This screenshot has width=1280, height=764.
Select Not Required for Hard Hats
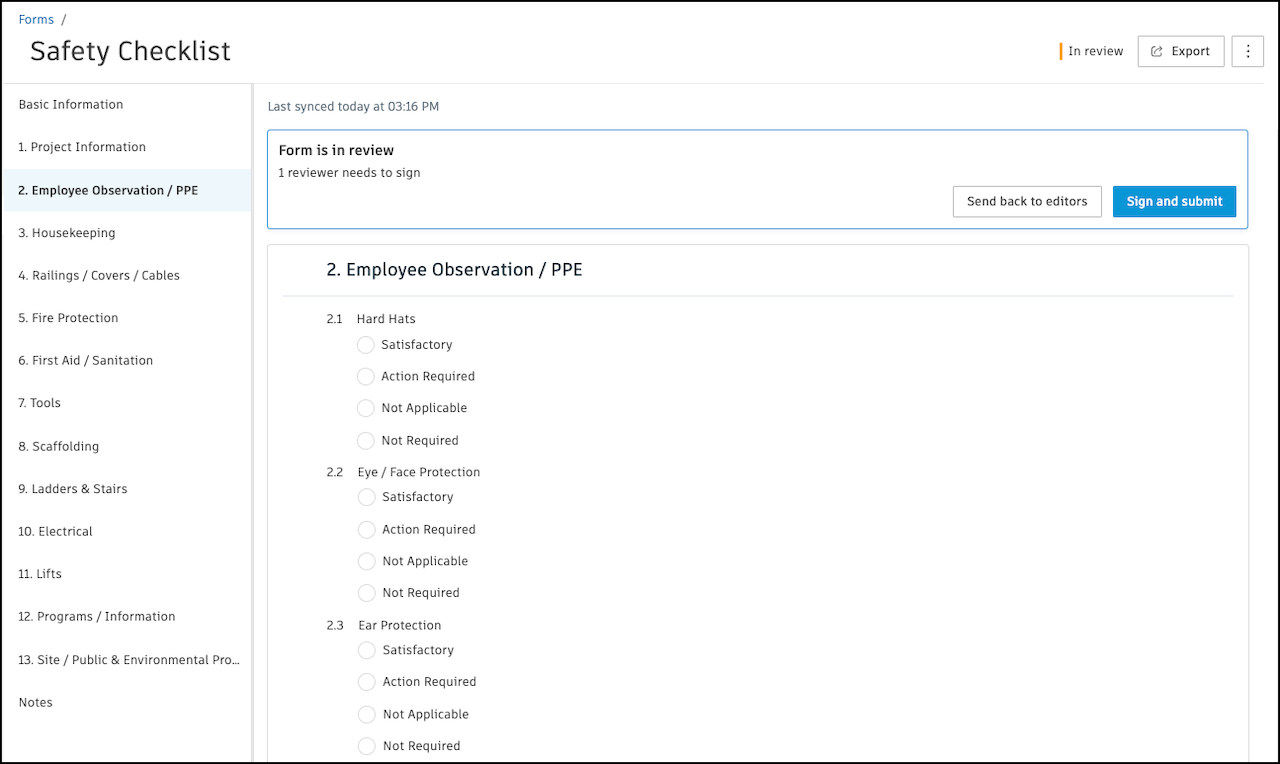[366, 441]
